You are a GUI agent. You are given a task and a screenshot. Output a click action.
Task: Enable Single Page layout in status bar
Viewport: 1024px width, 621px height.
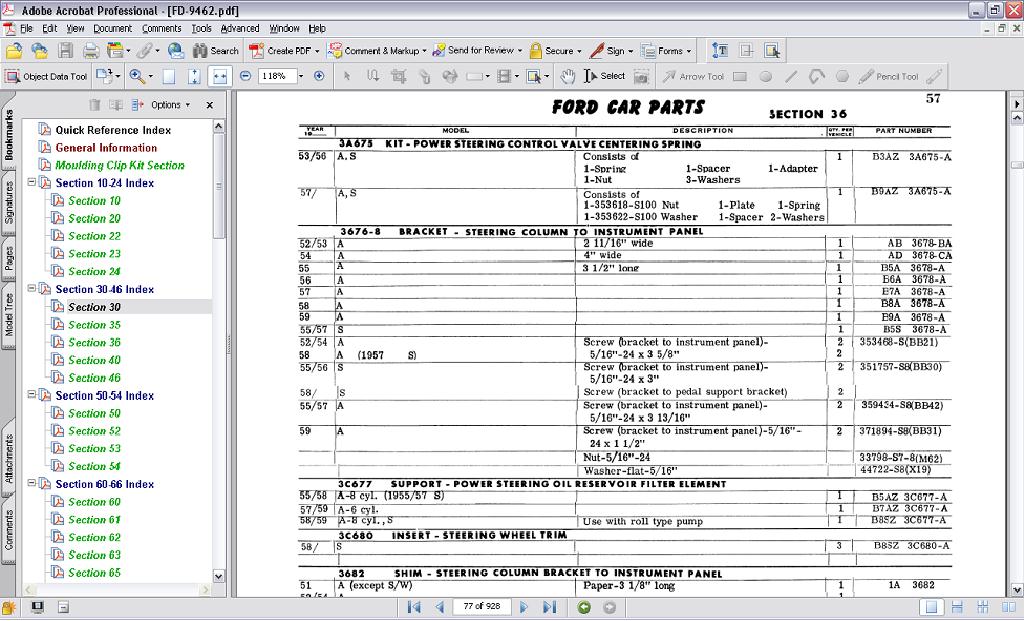(x=932, y=607)
